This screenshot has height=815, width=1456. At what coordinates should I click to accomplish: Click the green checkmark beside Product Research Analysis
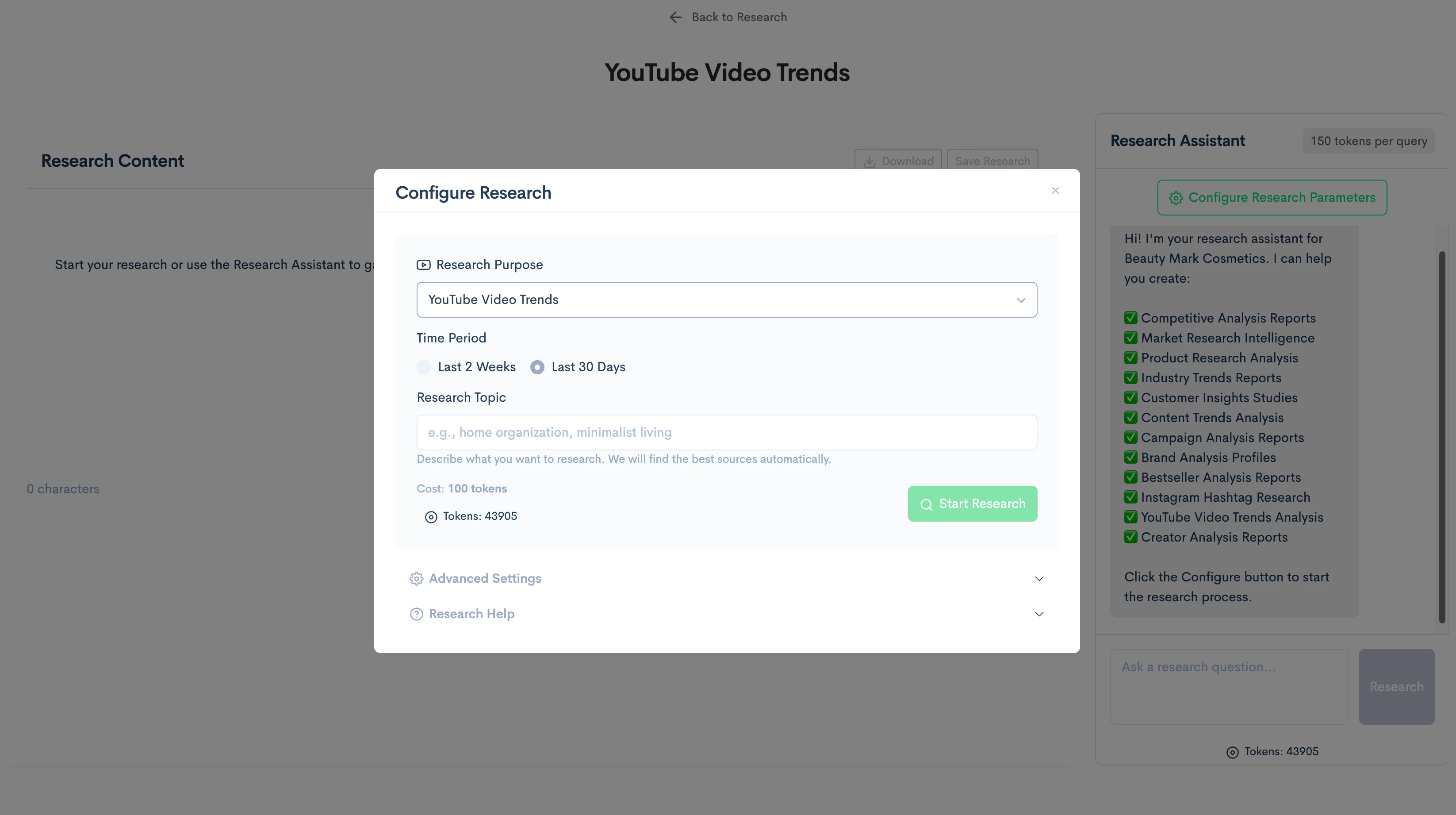tap(1130, 358)
